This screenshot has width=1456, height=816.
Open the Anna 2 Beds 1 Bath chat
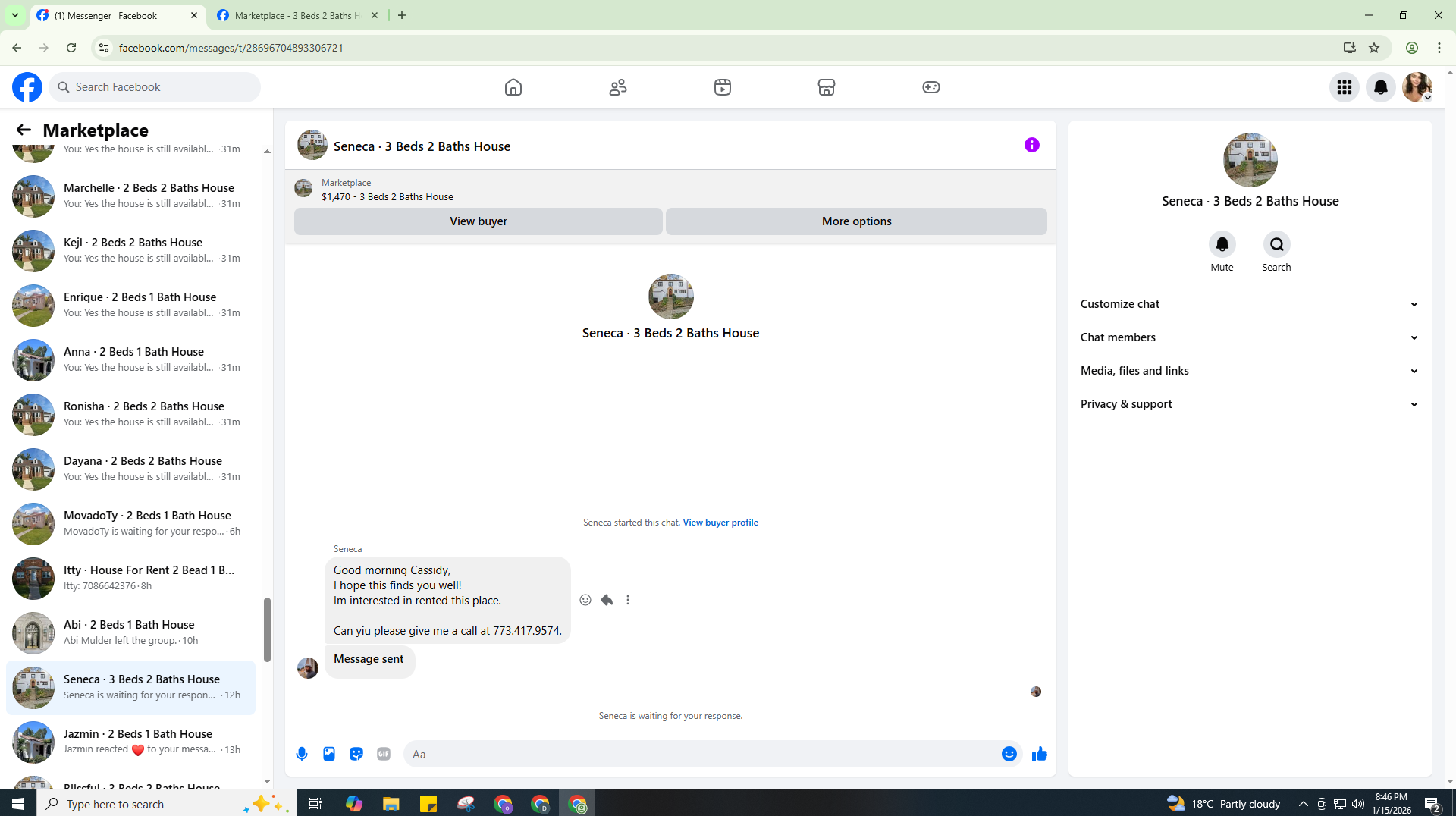(x=130, y=359)
